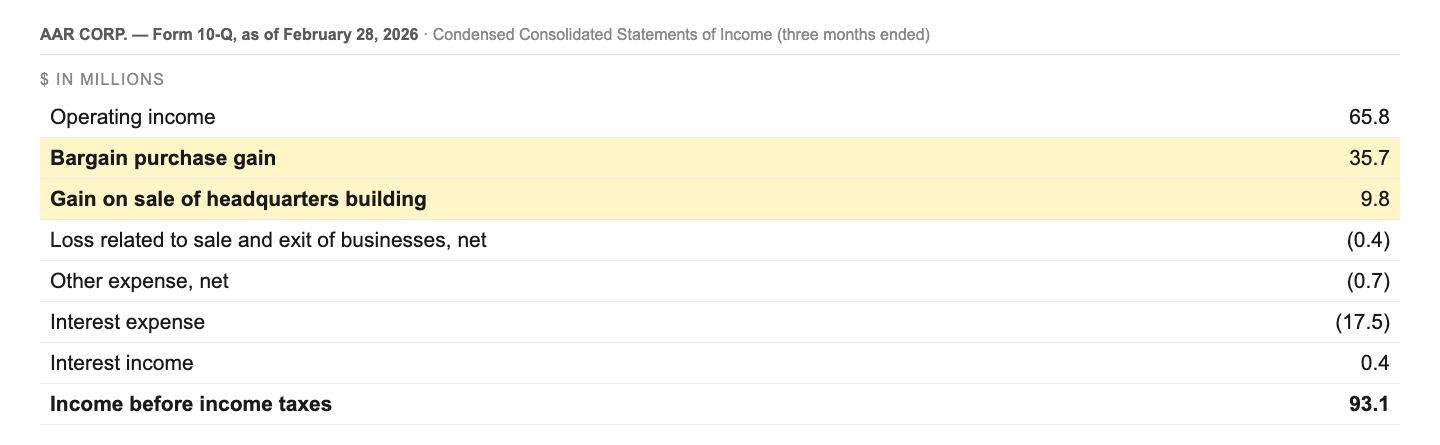Click the highlighted Bargain purchase gain label
Image resolution: width=1440 pixels, height=445 pixels.
(x=163, y=158)
